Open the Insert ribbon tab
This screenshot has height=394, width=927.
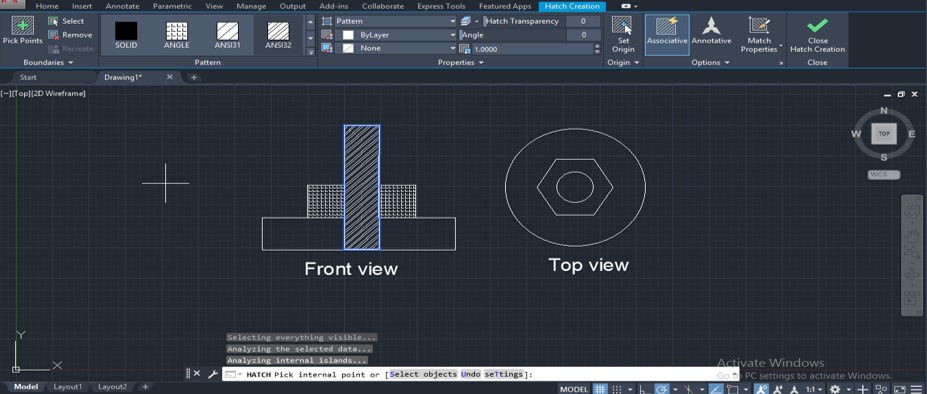(82, 7)
